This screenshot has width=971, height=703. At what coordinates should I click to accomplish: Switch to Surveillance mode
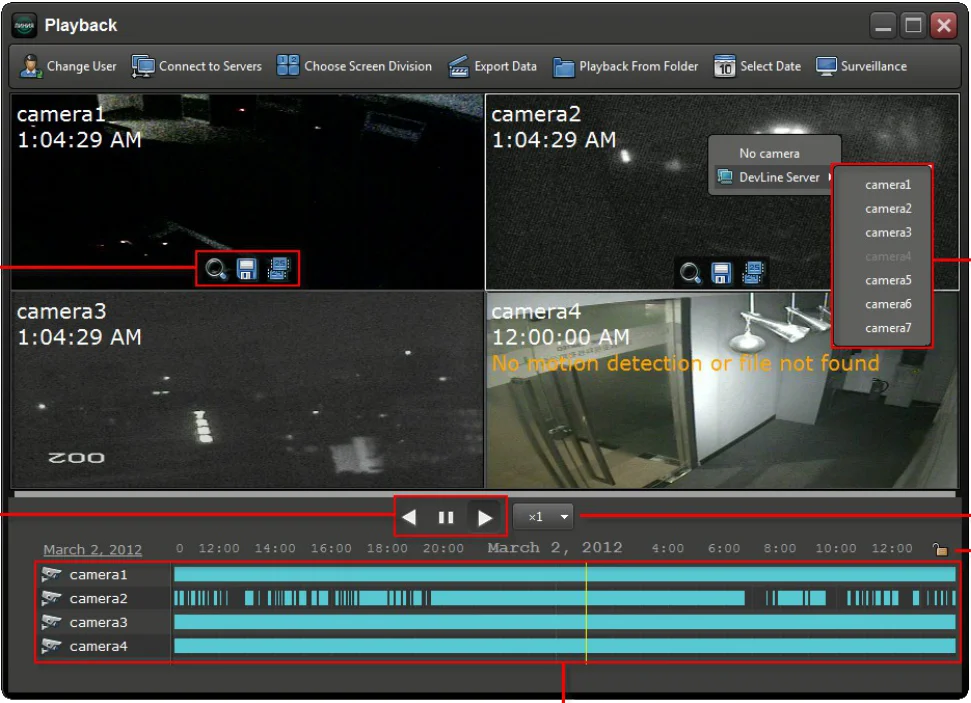861,66
